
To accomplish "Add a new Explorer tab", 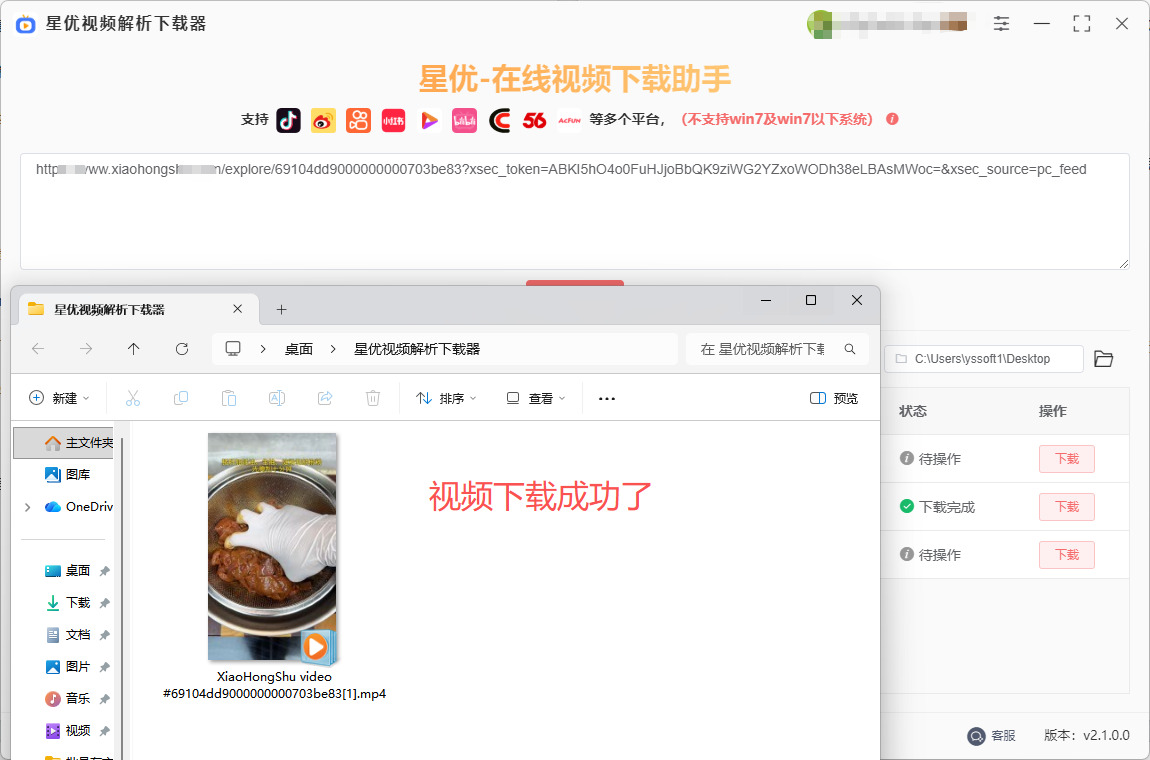I will [x=281, y=310].
